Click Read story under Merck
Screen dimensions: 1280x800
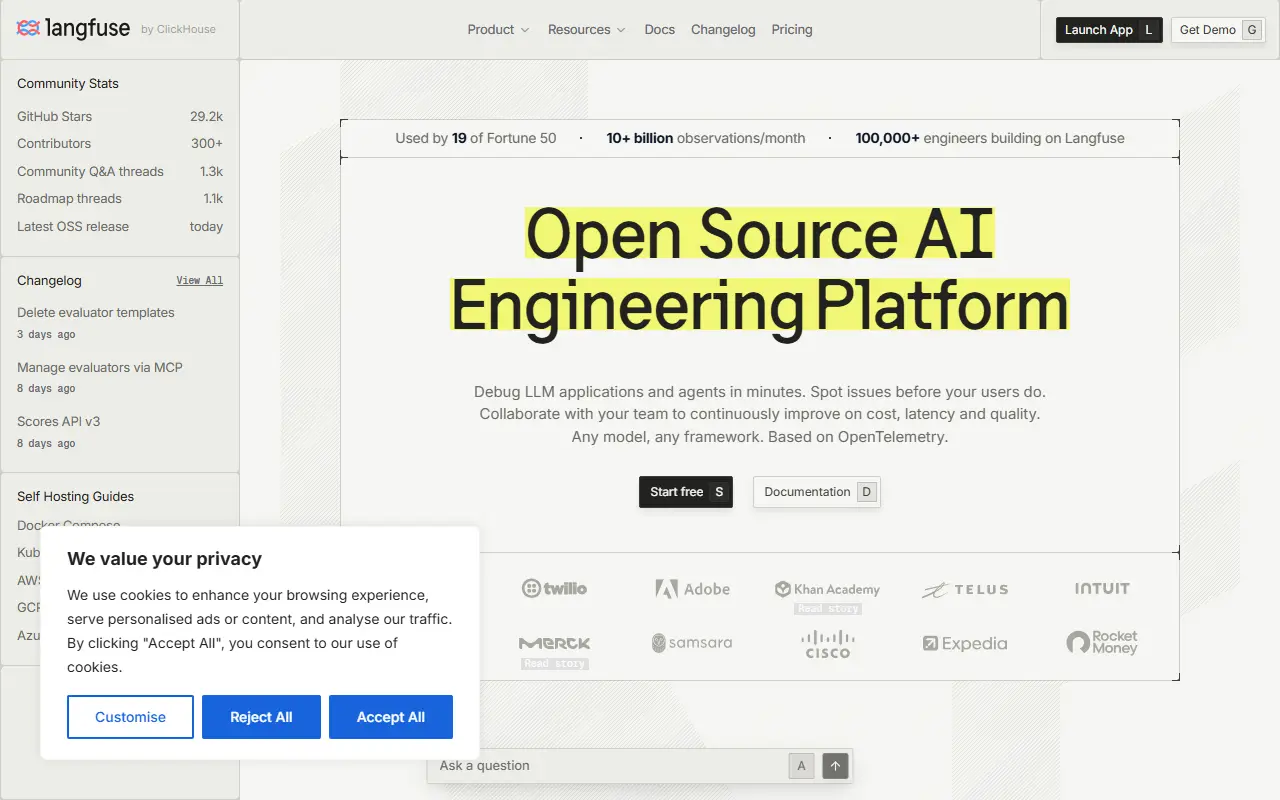[x=555, y=664]
